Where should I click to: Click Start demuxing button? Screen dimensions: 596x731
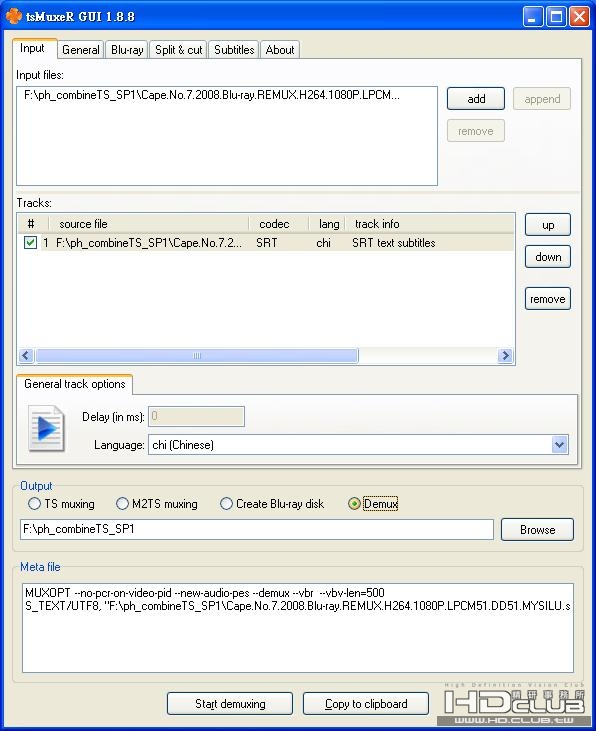coord(230,703)
